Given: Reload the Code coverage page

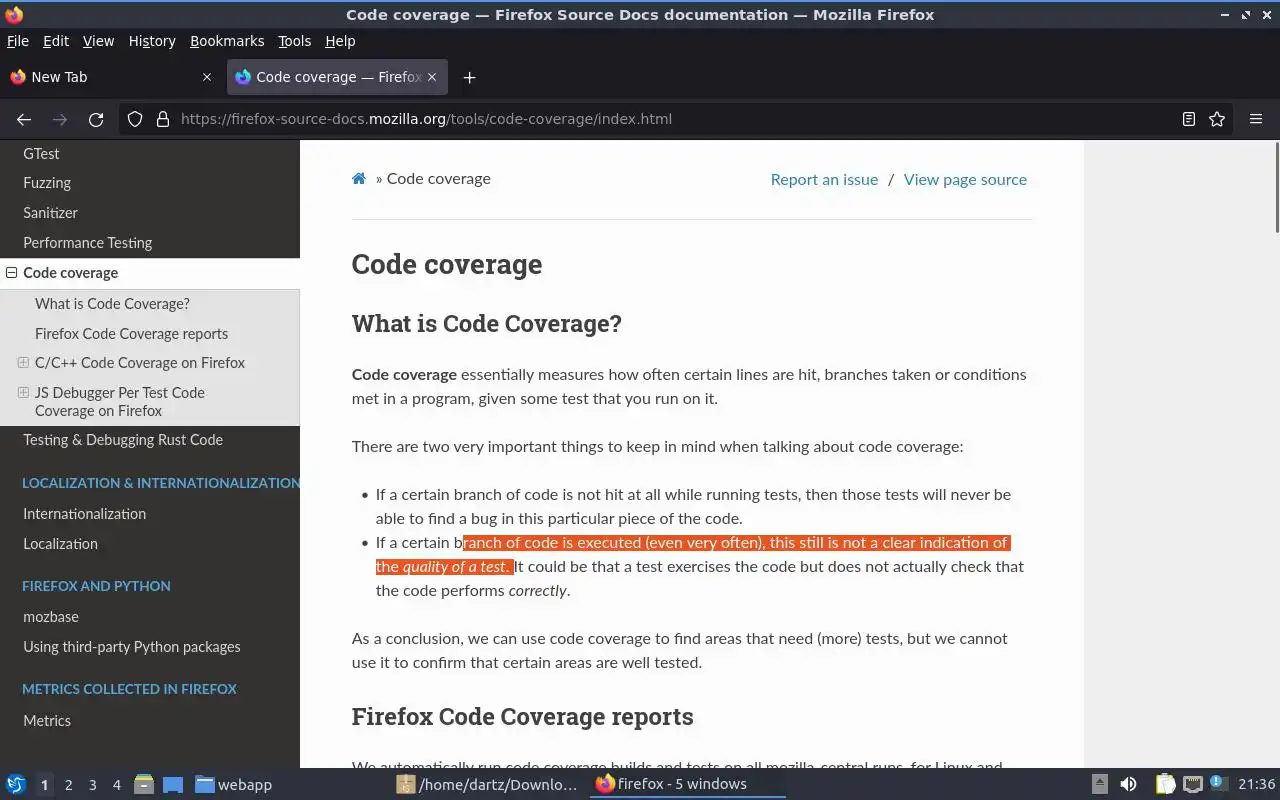Looking at the screenshot, I should tap(96, 119).
